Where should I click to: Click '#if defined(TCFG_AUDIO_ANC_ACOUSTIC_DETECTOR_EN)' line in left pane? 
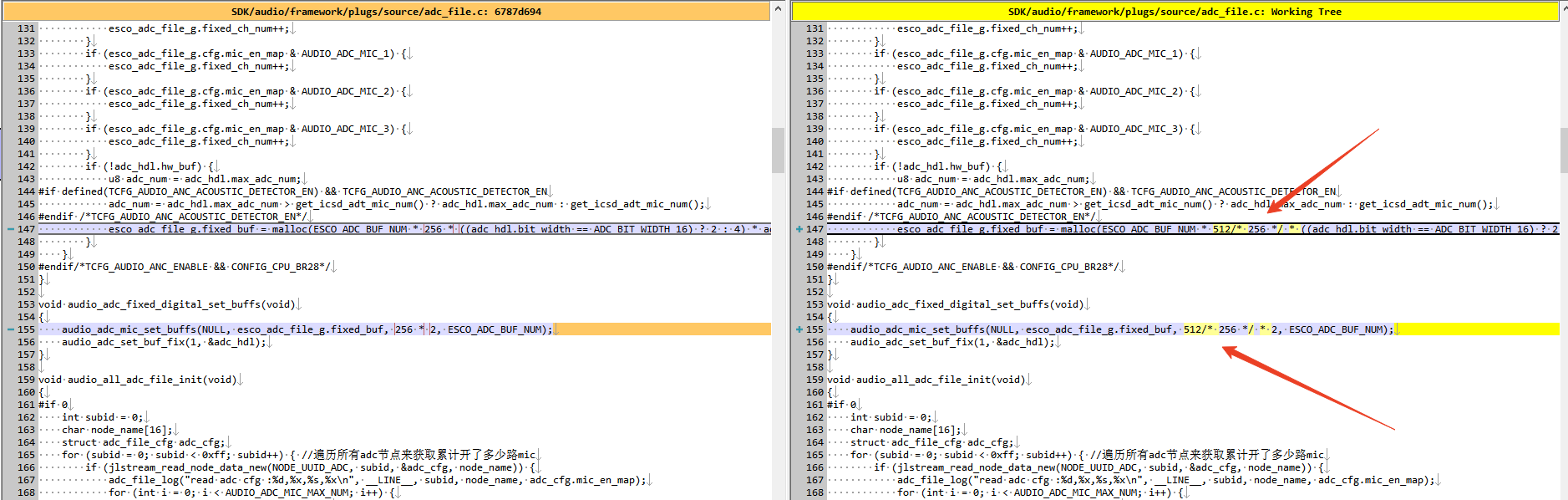click(x=293, y=191)
